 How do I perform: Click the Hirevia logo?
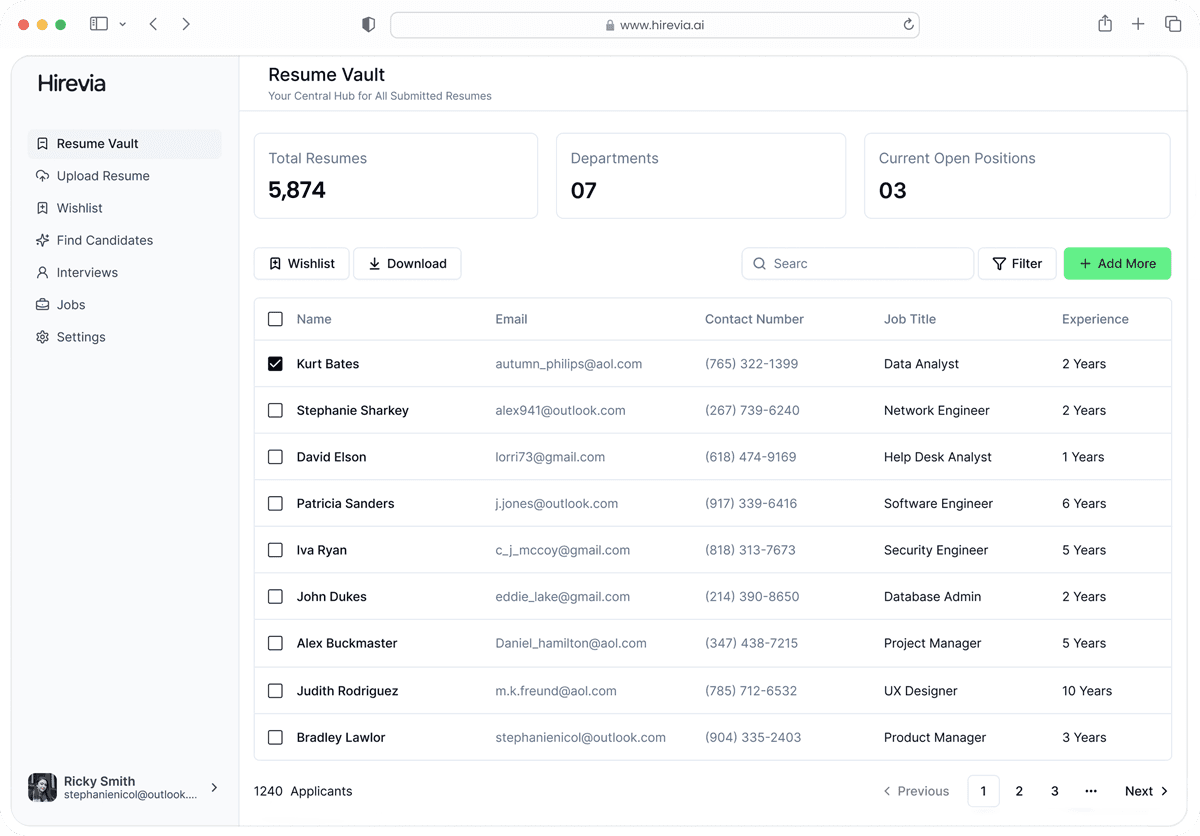[x=72, y=84]
